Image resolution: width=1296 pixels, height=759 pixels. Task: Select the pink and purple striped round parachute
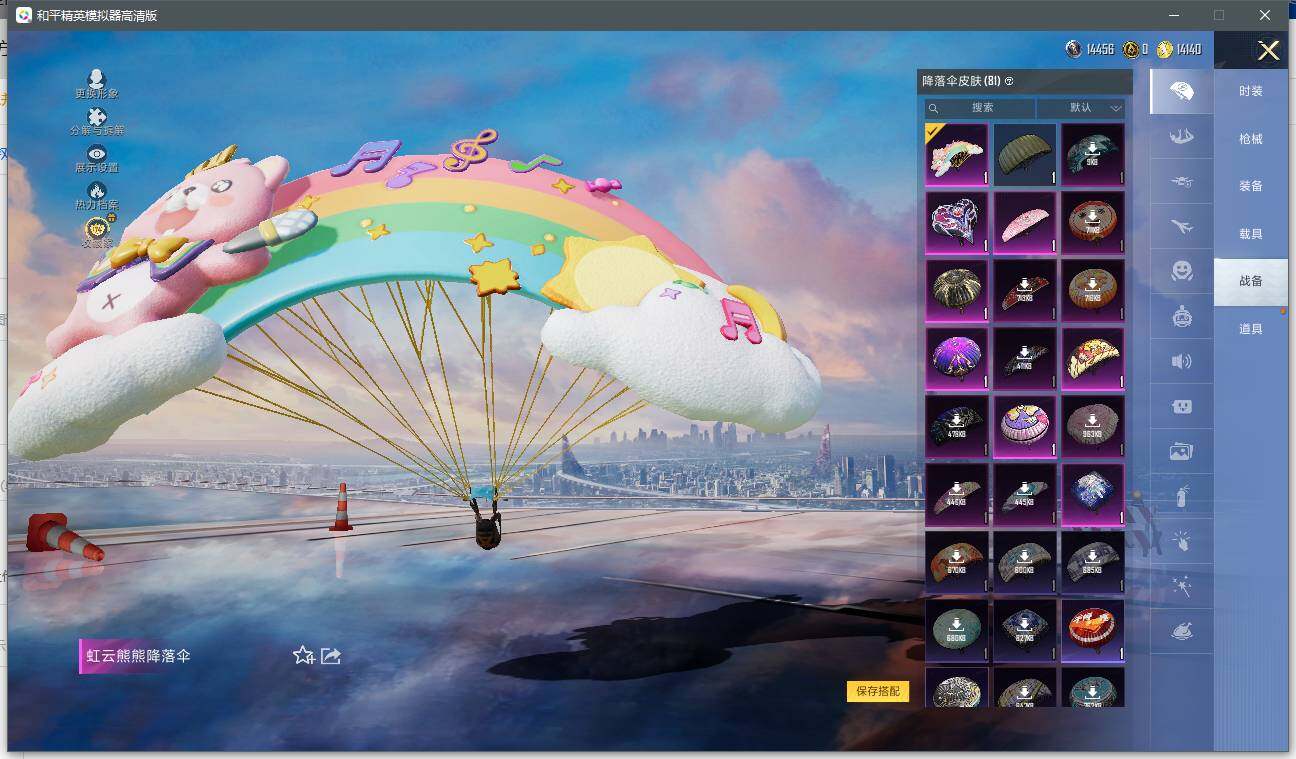(x=1025, y=426)
